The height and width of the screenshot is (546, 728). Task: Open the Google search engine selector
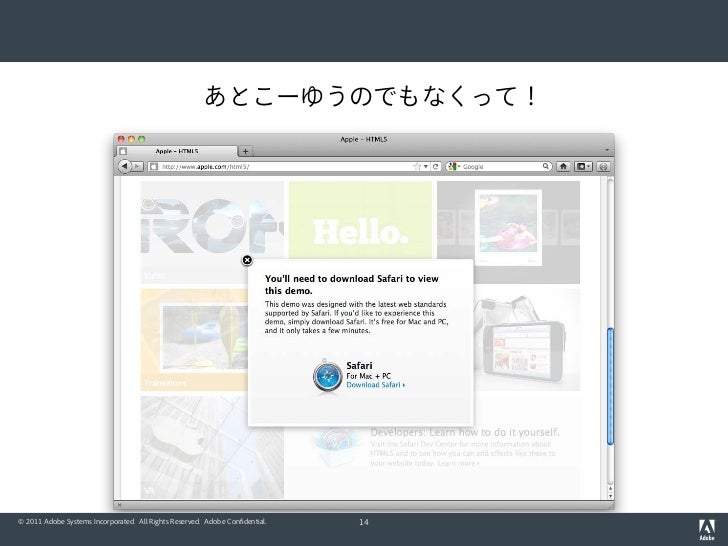pyautogui.click(x=454, y=166)
